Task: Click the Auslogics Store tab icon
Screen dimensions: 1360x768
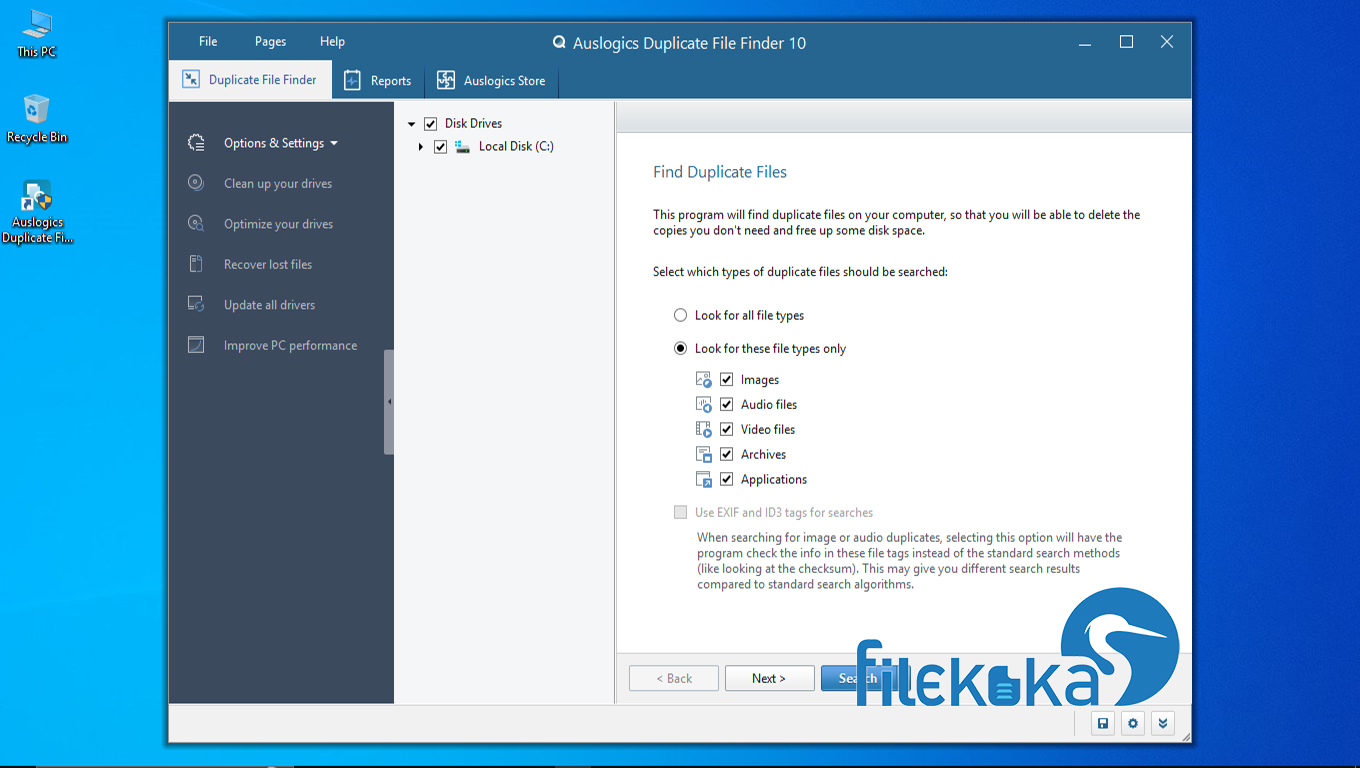Action: [446, 81]
